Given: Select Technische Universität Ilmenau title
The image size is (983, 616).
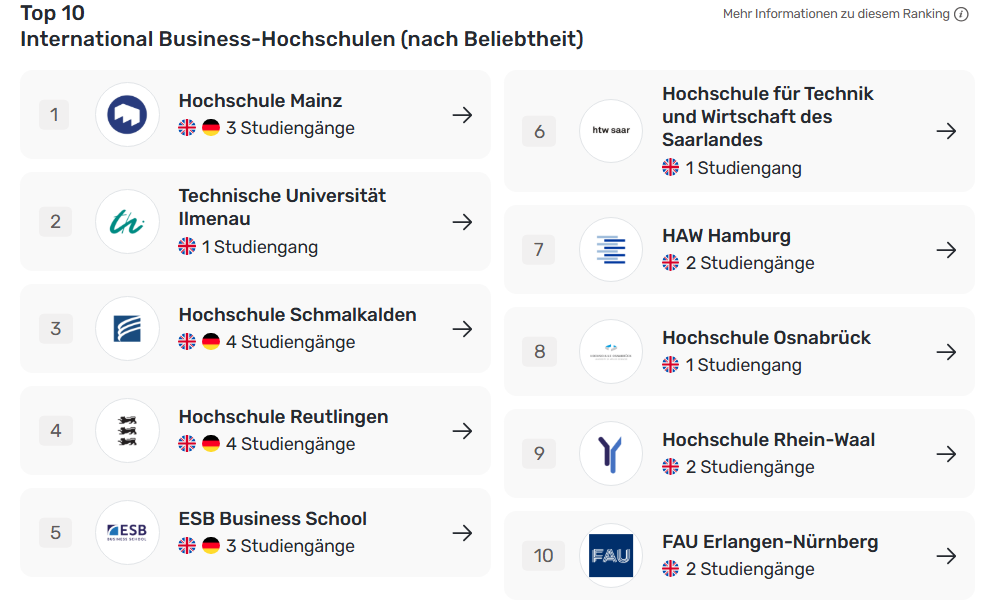Looking at the screenshot, I should [282, 207].
